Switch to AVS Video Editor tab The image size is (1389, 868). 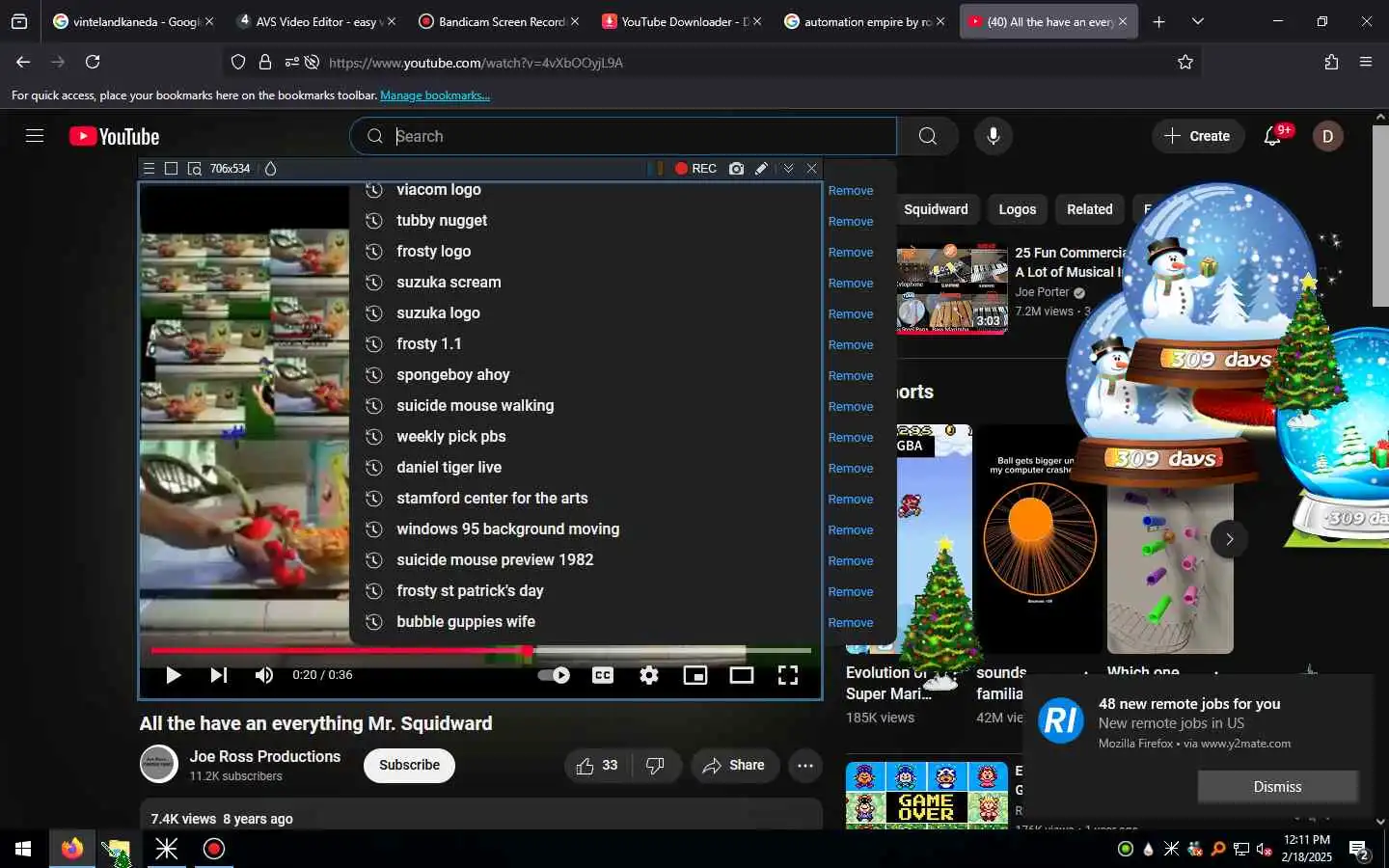[x=316, y=21]
